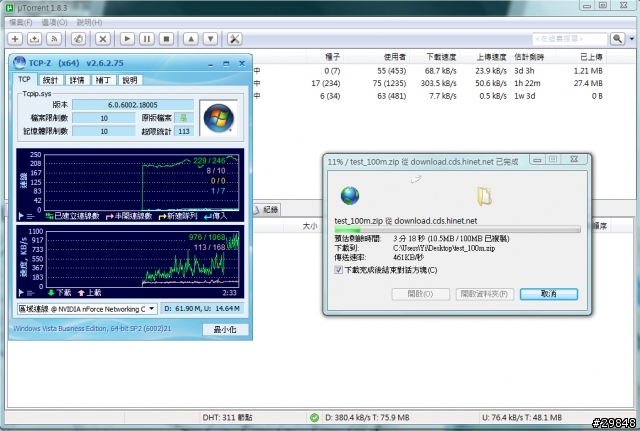
Task: Click the 上傳速度 column header
Action: coord(491,57)
